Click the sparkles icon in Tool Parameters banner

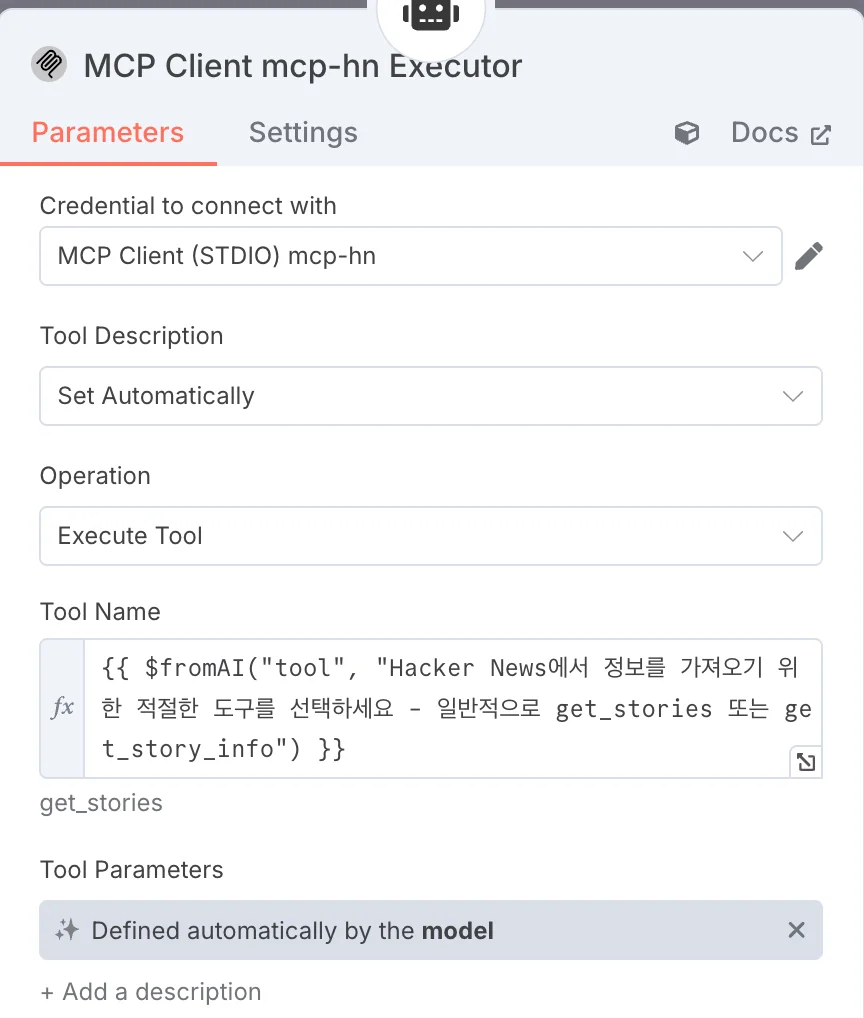[66, 930]
